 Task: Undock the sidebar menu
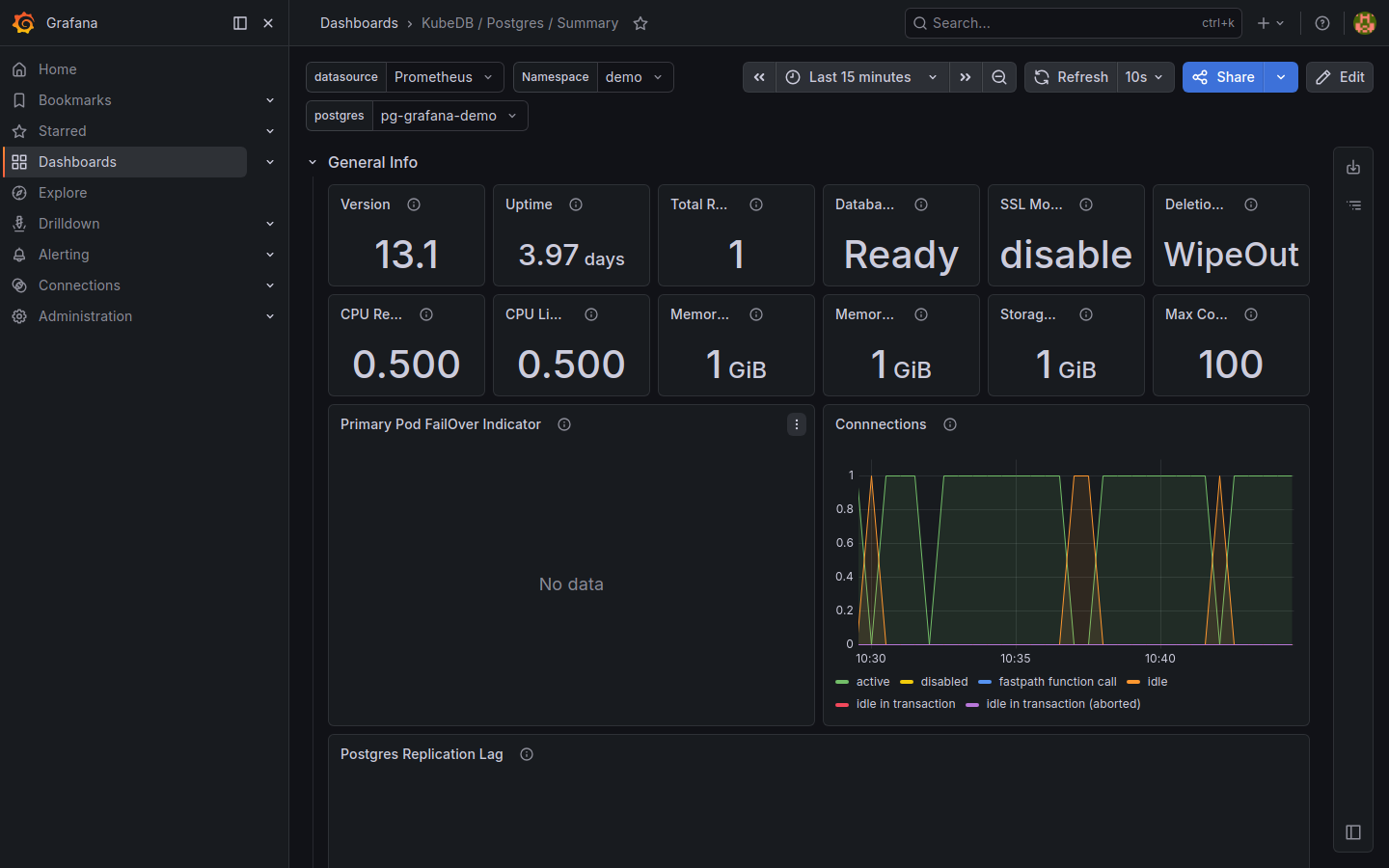click(x=240, y=23)
